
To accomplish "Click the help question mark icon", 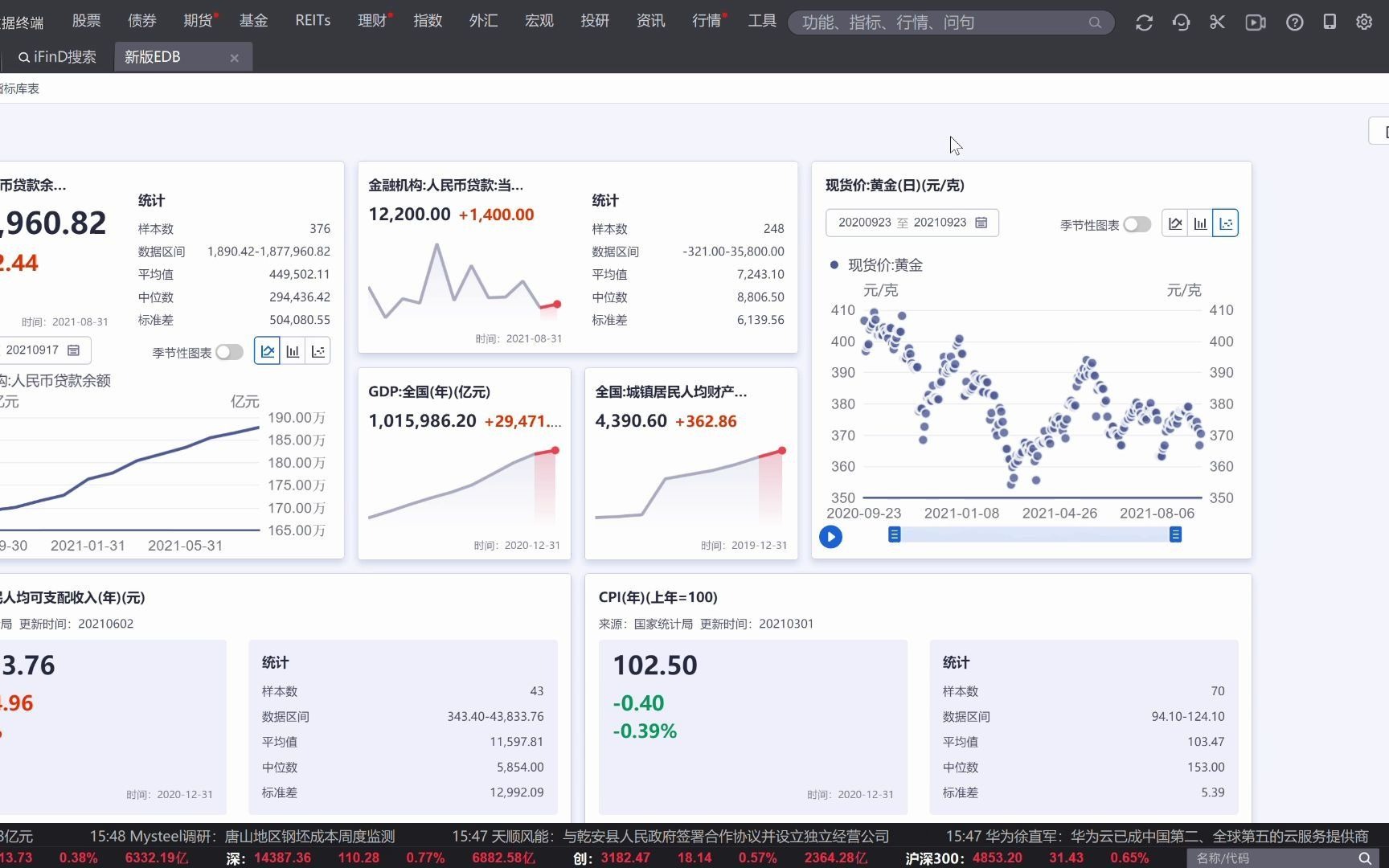I will click(x=1294, y=23).
